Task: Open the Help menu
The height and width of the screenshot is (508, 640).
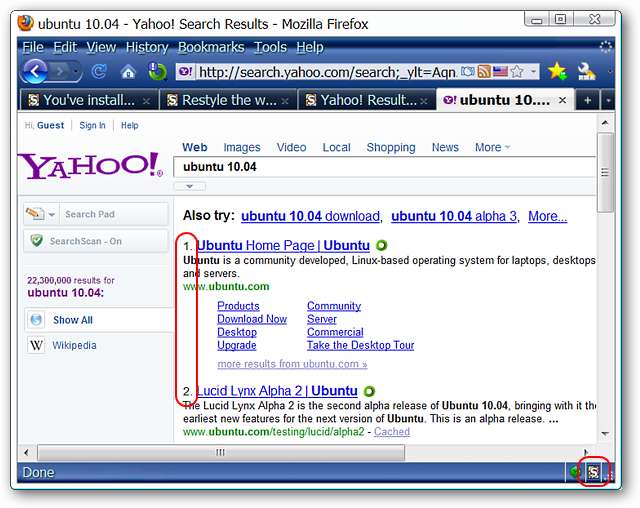Action: 310,47
